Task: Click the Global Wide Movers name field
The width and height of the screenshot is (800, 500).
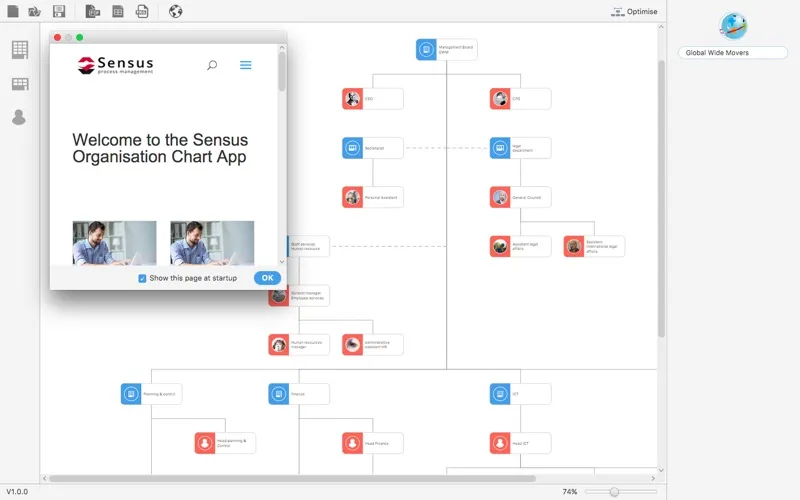Action: tap(733, 53)
